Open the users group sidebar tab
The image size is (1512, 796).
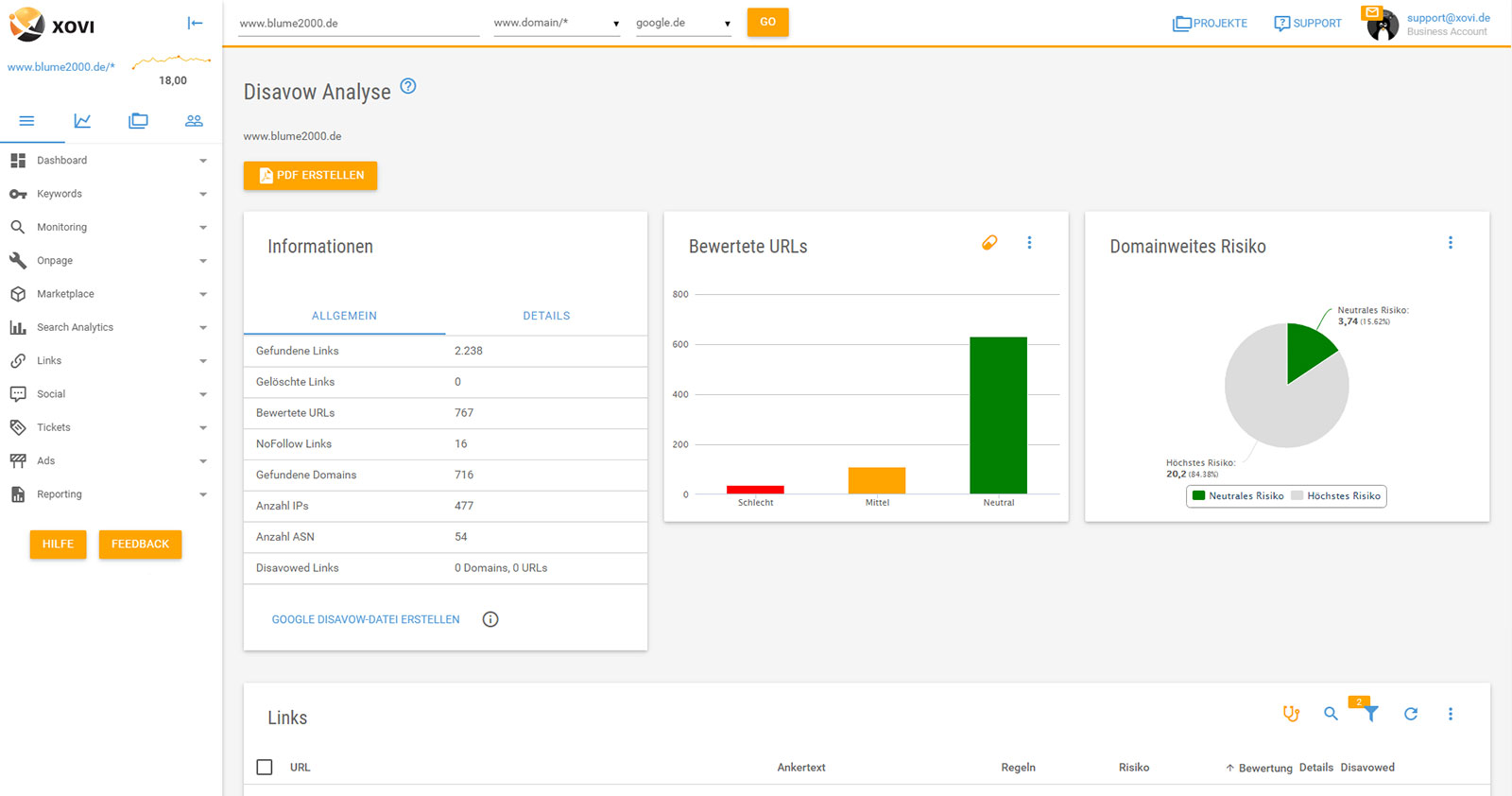[x=194, y=121]
